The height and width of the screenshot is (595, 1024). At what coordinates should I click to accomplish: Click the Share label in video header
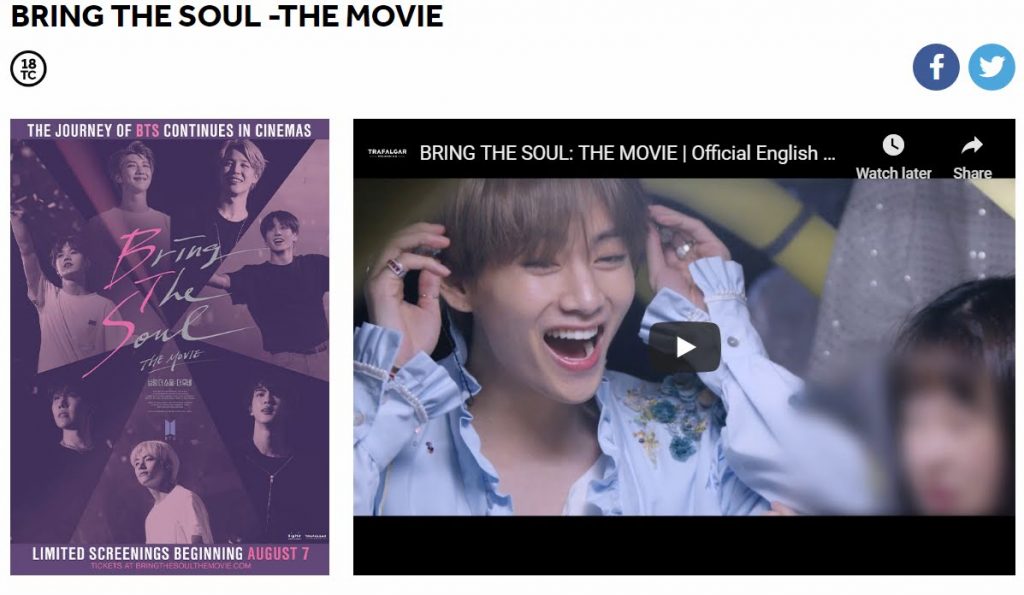point(972,173)
